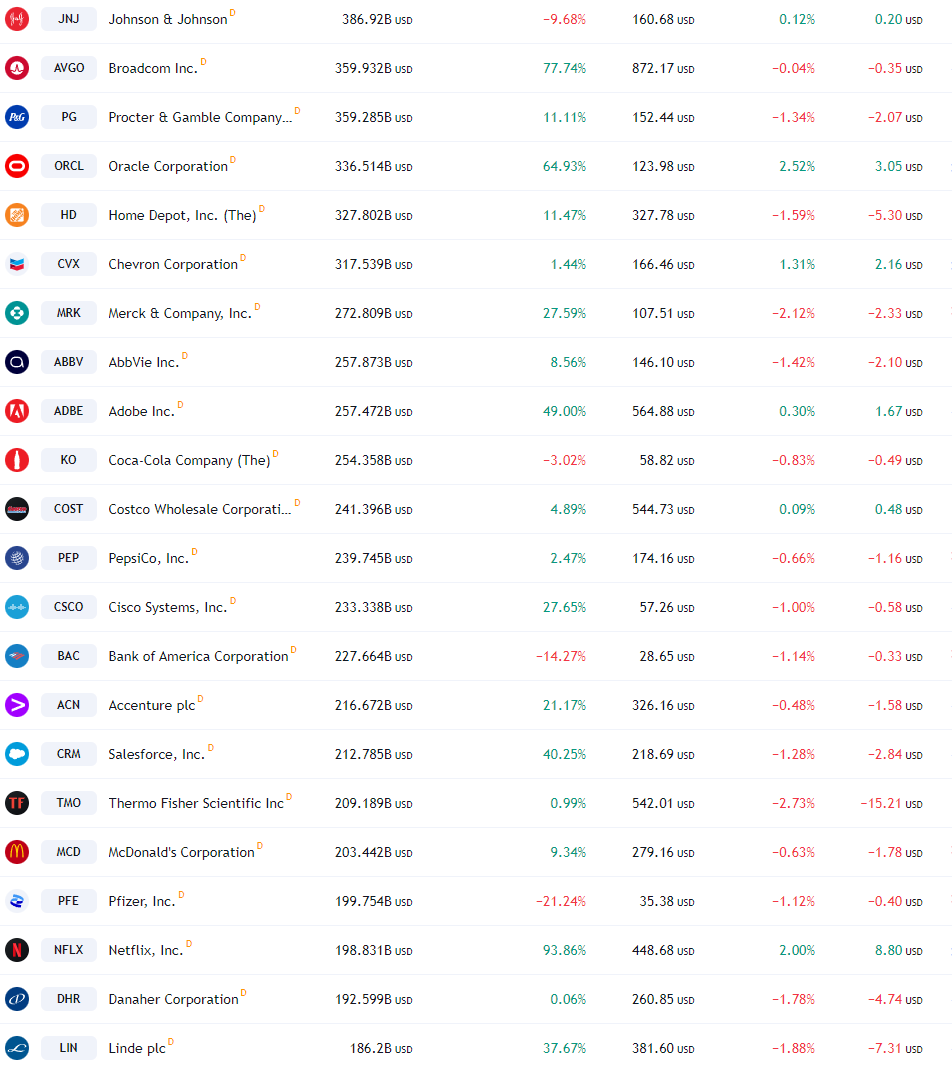
Task: Click Costco price 544.73 USD
Action: (663, 509)
